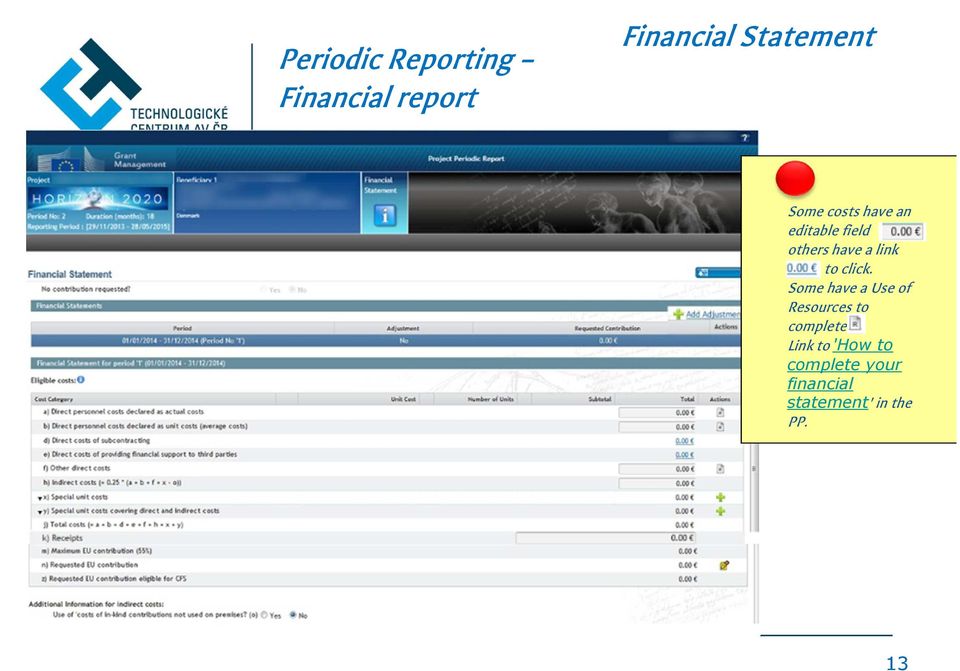Click the Requested Contribution column header
Viewport: 960px width, 671px height.
[x=607, y=328]
